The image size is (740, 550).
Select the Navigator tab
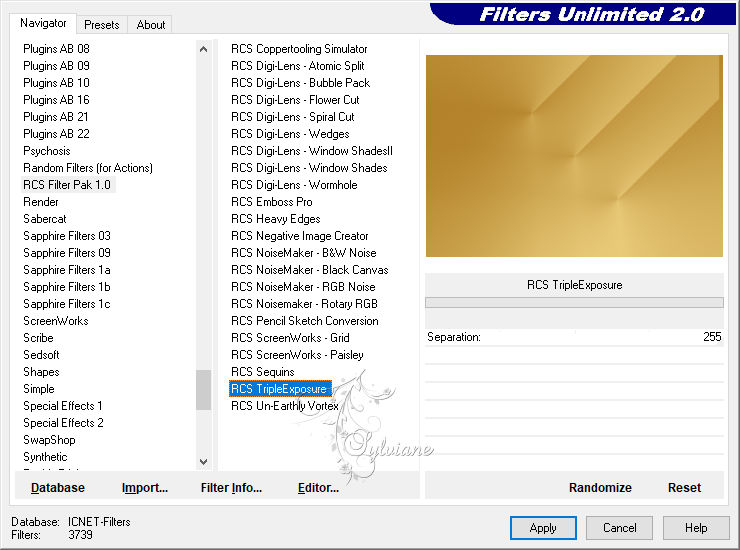coord(43,23)
